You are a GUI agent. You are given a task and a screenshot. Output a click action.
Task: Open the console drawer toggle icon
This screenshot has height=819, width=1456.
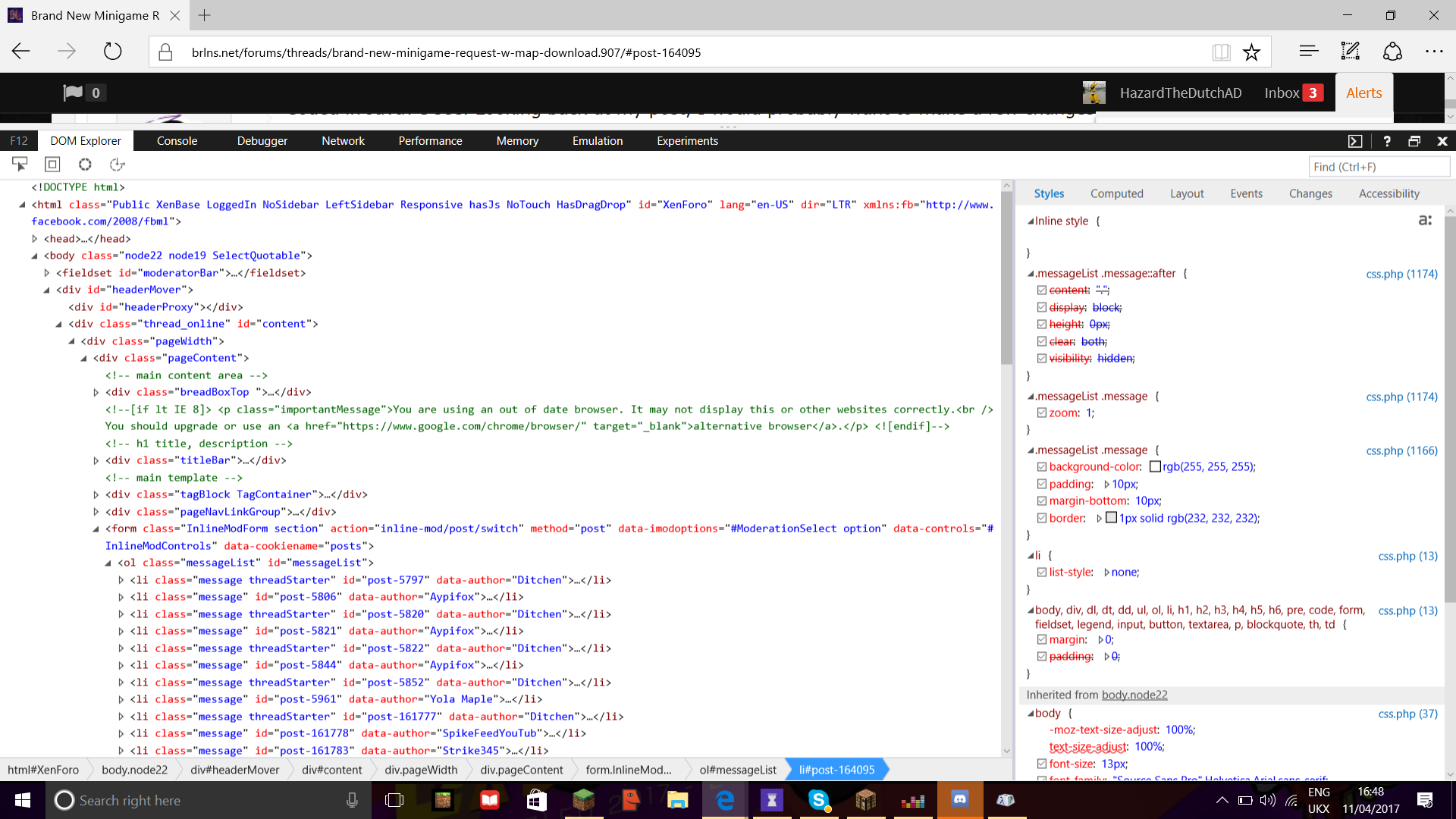(1355, 141)
